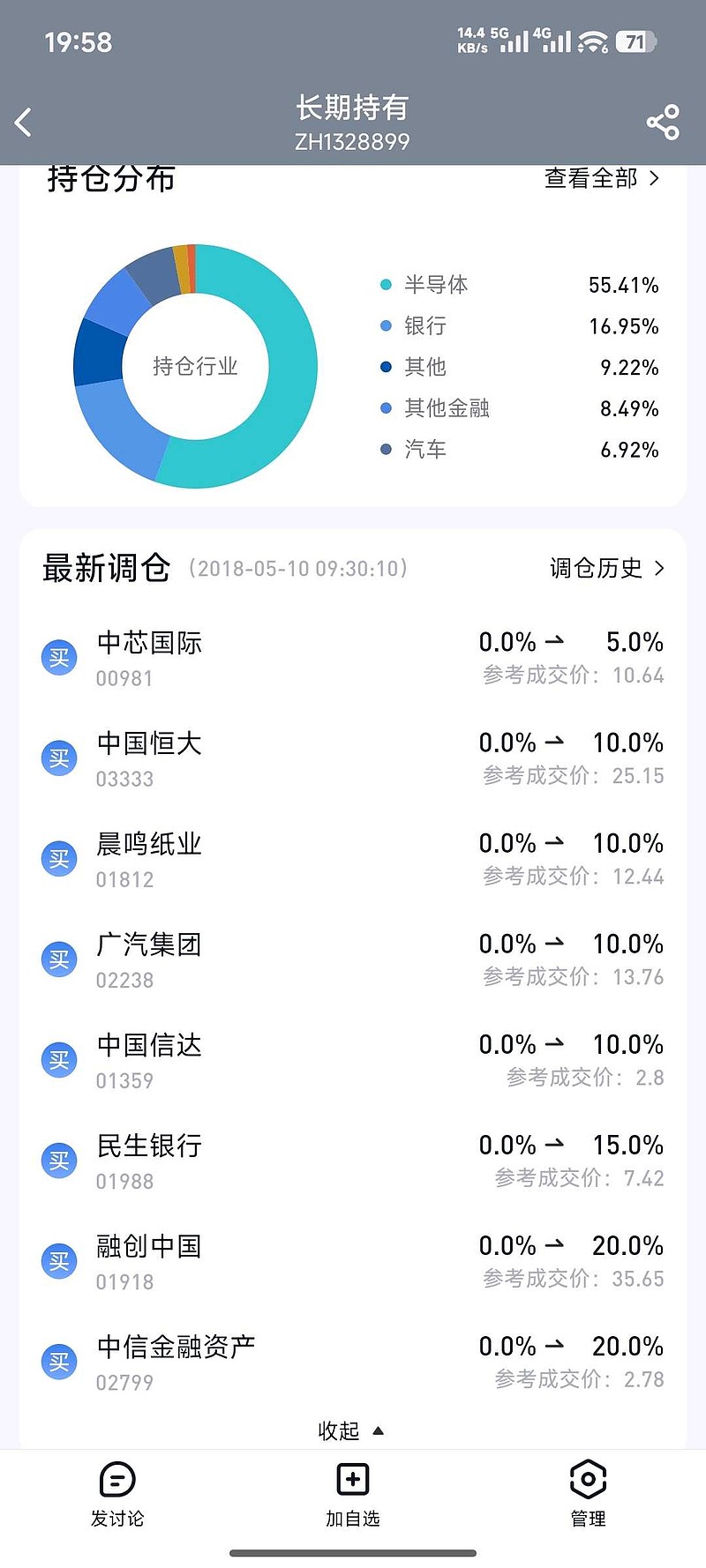Tap the 买 badge beside 广汽集团
The image size is (706, 1568).
59,959
